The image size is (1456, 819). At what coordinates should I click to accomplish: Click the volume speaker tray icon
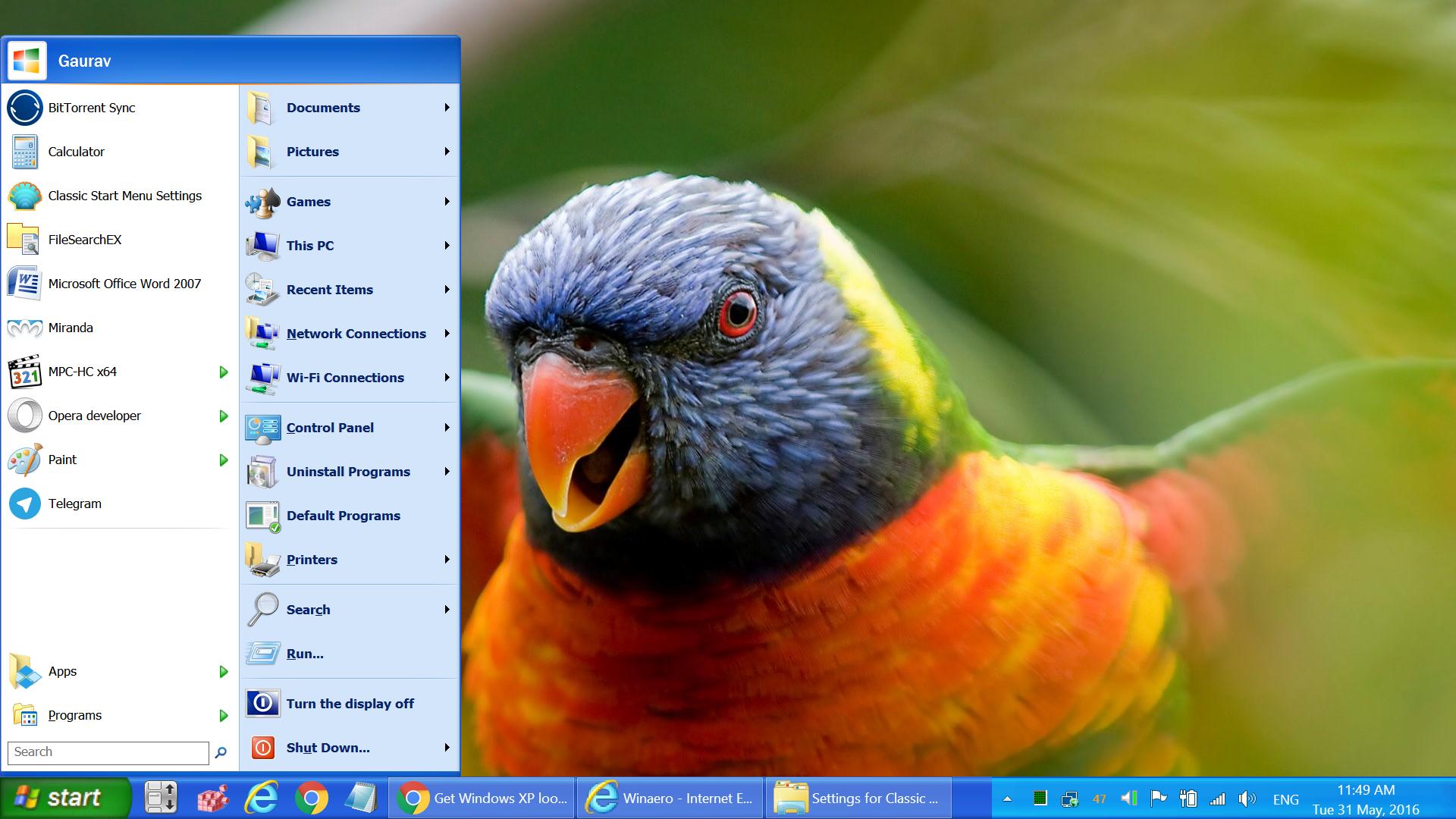pos(1246,799)
